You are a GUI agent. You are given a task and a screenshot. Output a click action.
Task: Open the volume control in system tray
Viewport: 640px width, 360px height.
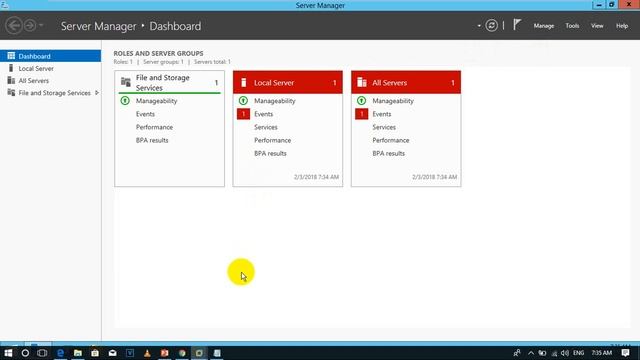(565, 353)
